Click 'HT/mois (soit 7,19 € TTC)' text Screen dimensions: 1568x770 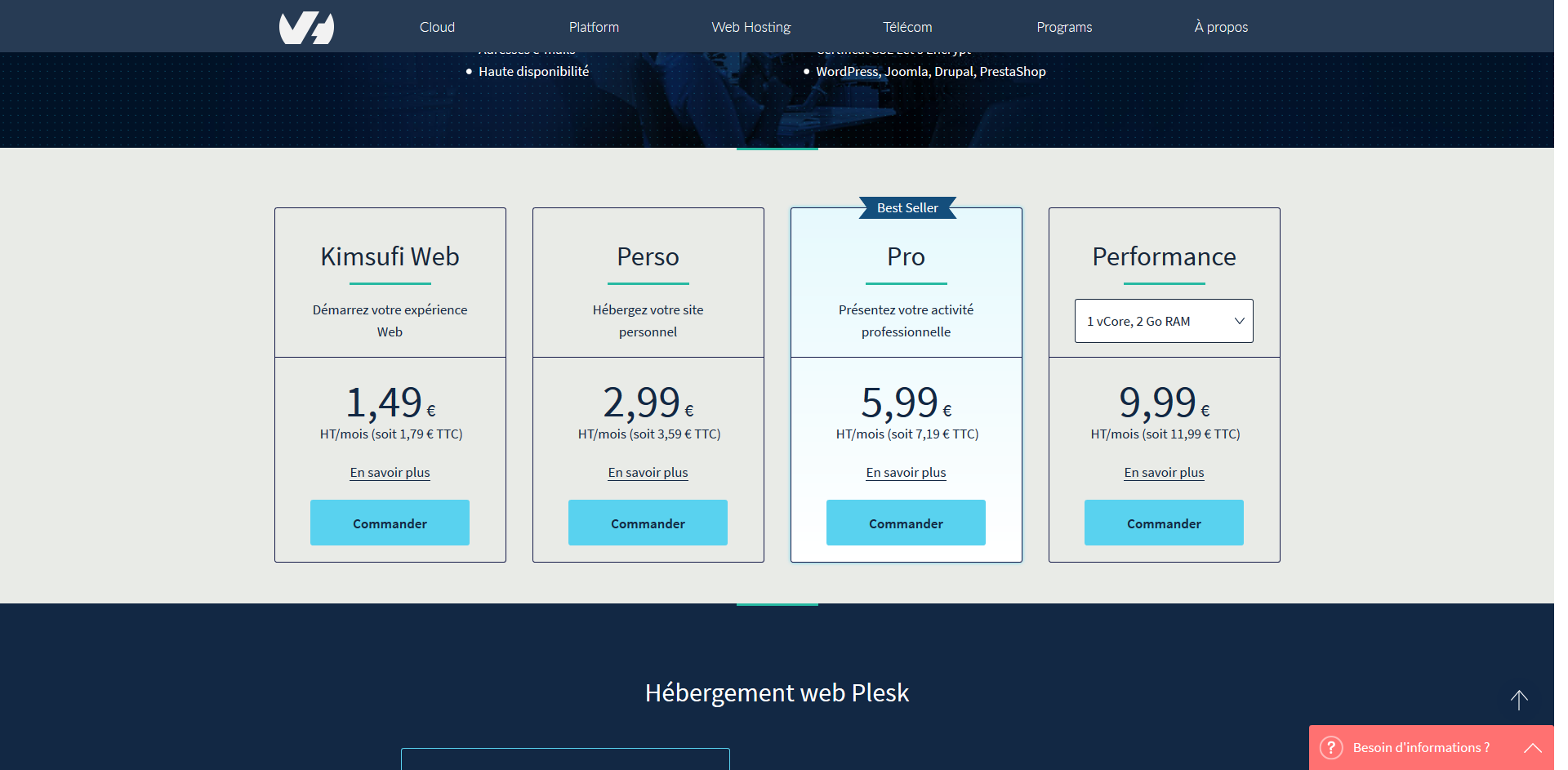907,434
